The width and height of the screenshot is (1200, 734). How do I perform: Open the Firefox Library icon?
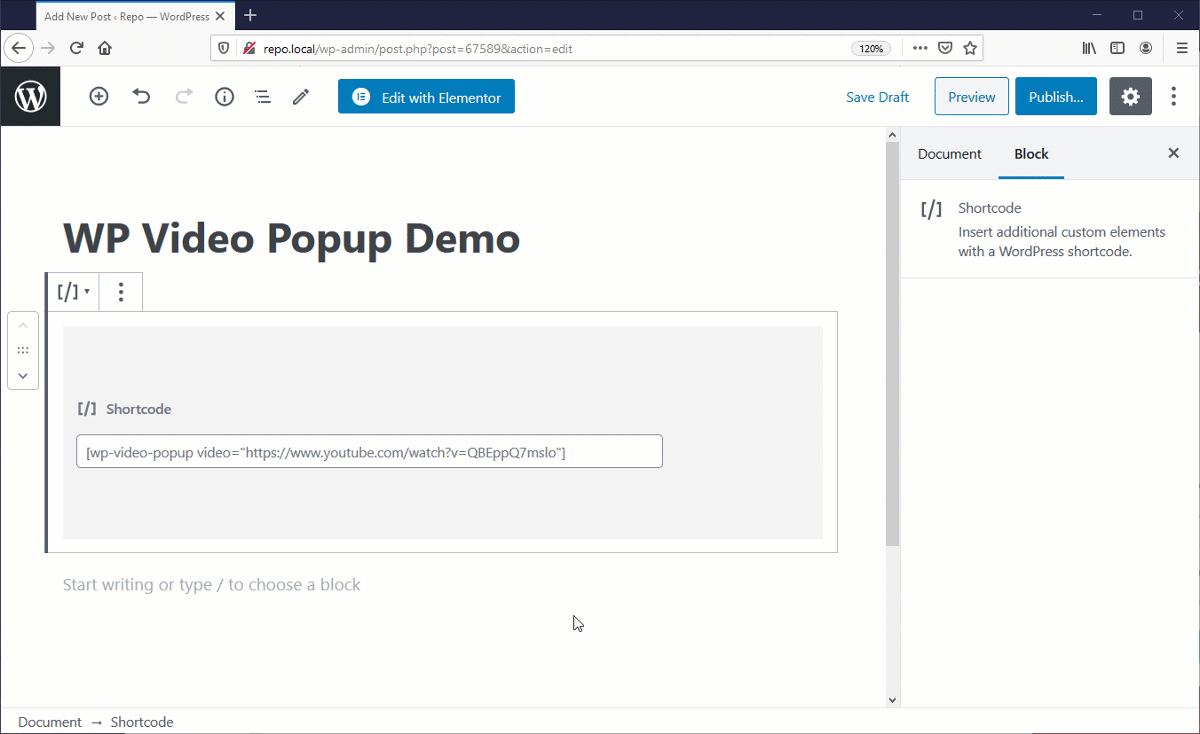pyautogui.click(x=1089, y=48)
